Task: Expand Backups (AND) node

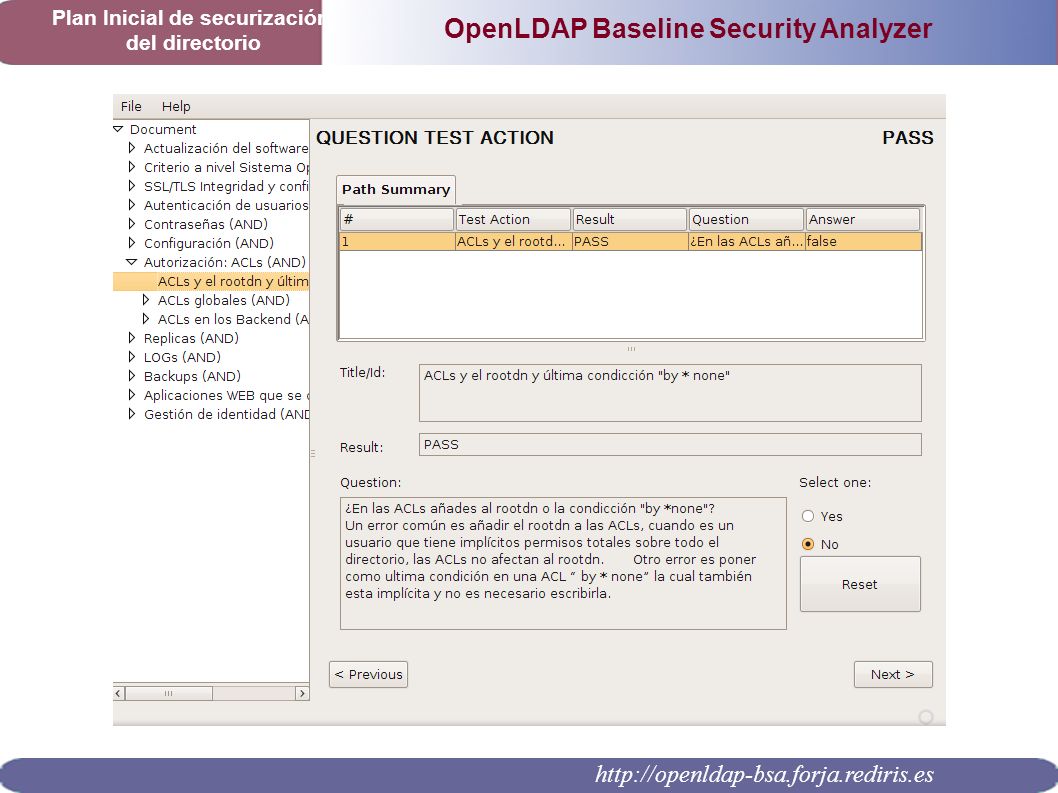Action: tap(132, 375)
